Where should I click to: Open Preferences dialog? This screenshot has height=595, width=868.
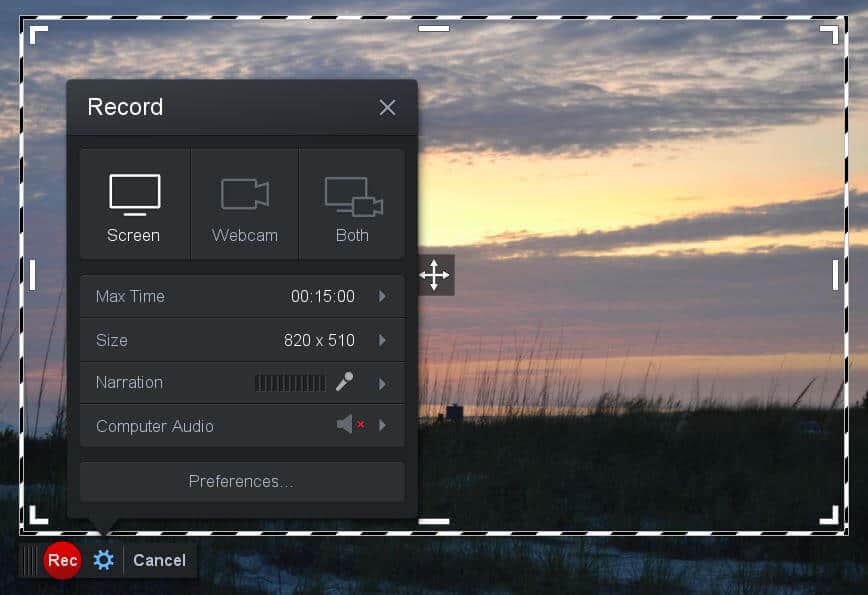click(242, 482)
